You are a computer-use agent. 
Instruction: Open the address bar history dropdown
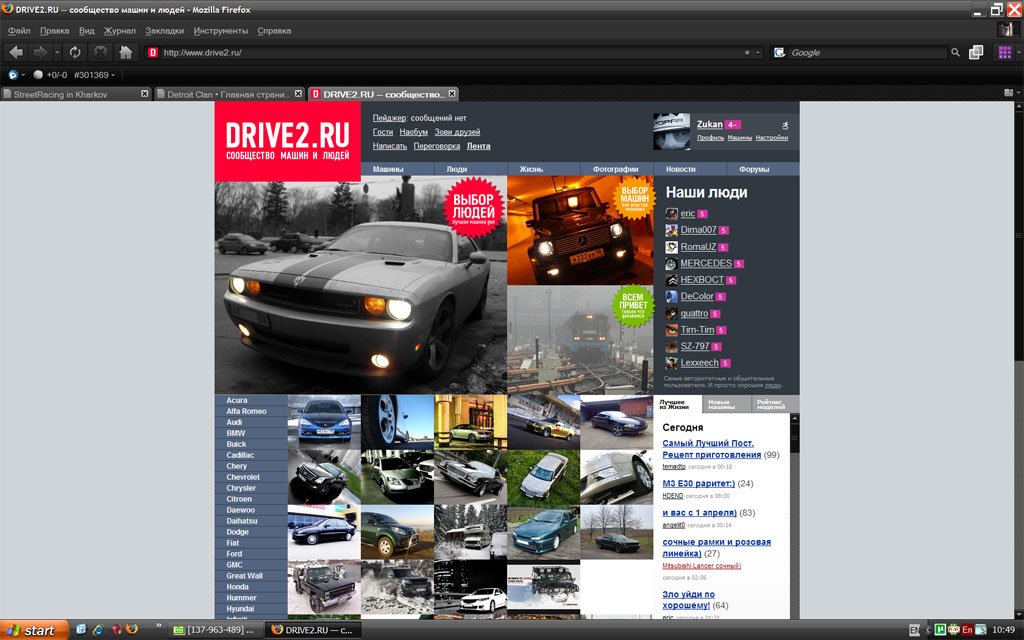point(758,52)
